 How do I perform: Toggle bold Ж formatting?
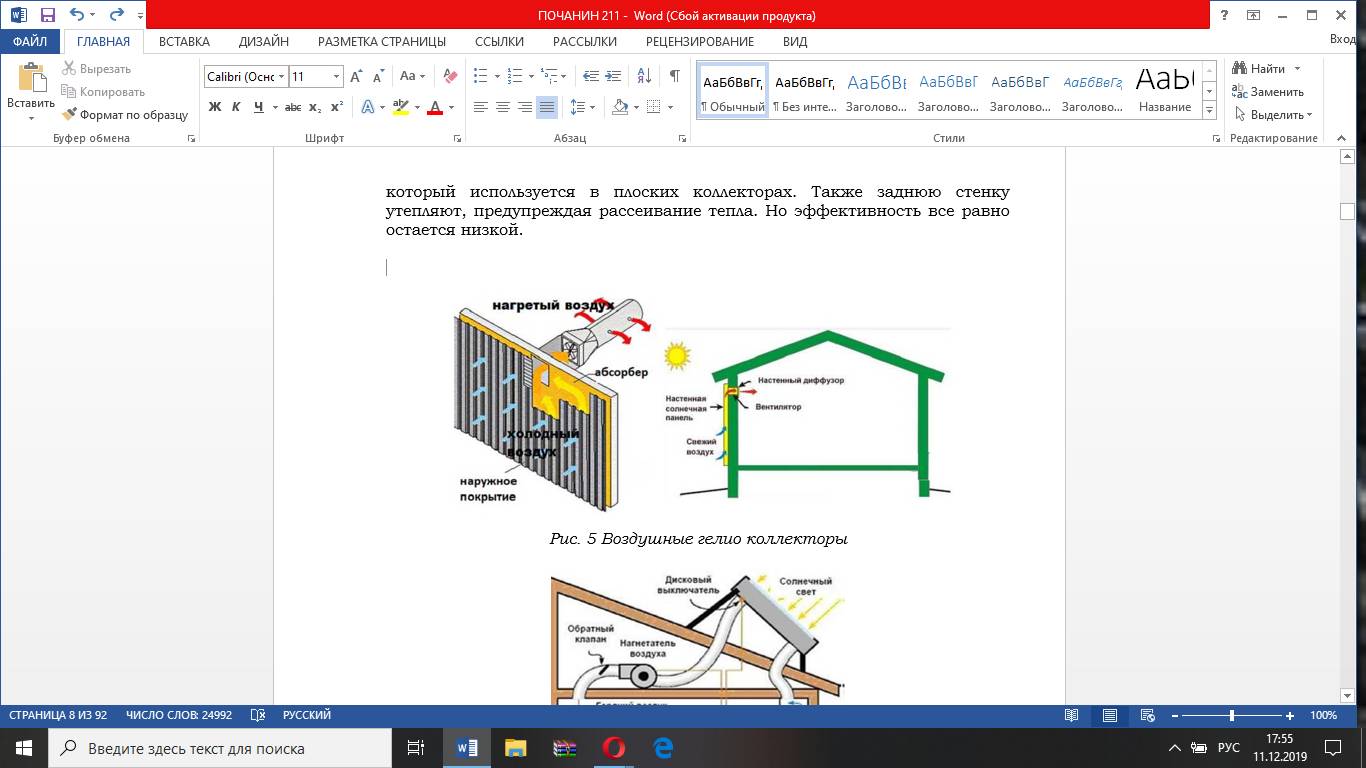(x=215, y=107)
